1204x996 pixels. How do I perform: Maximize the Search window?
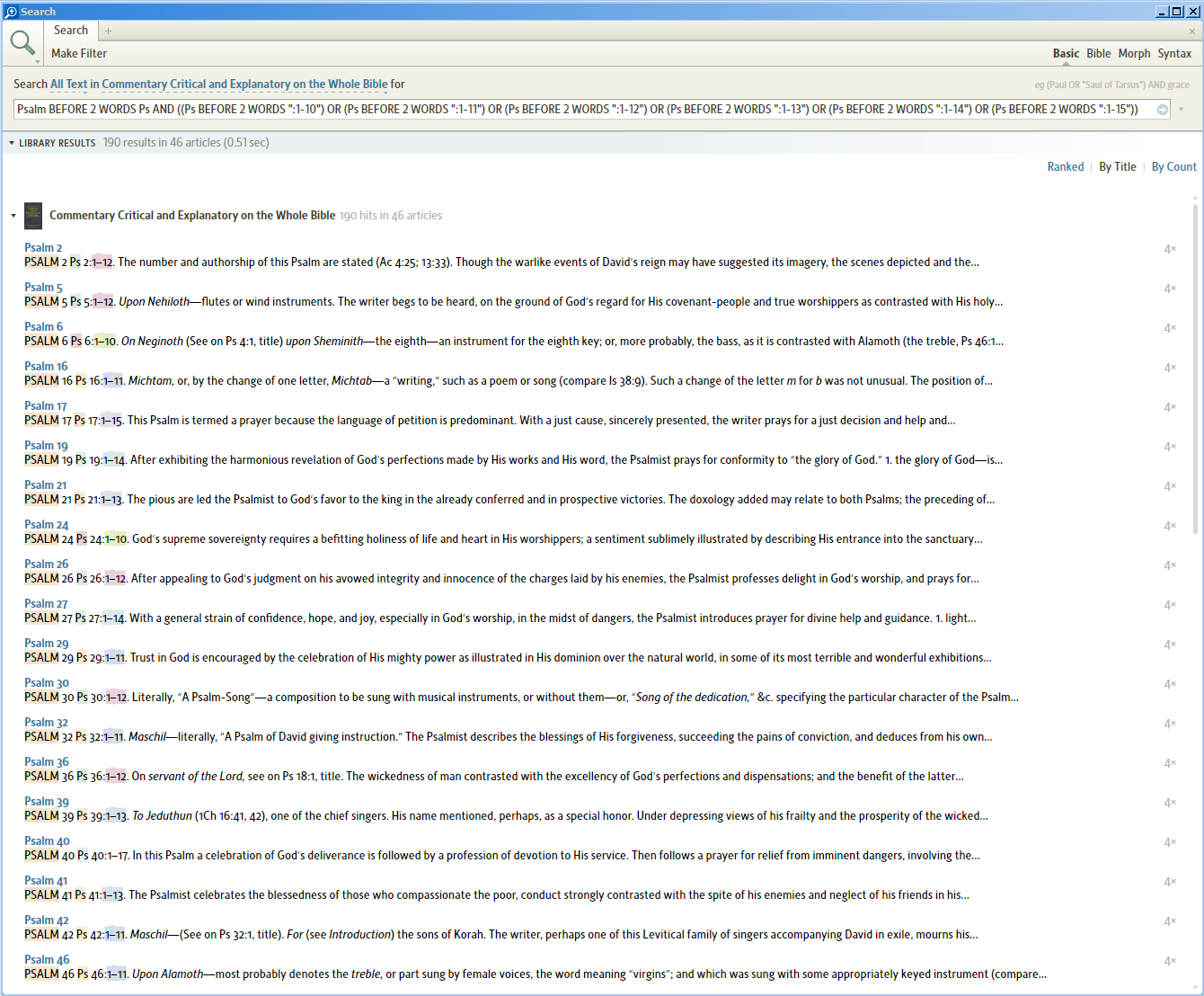tap(1177, 12)
